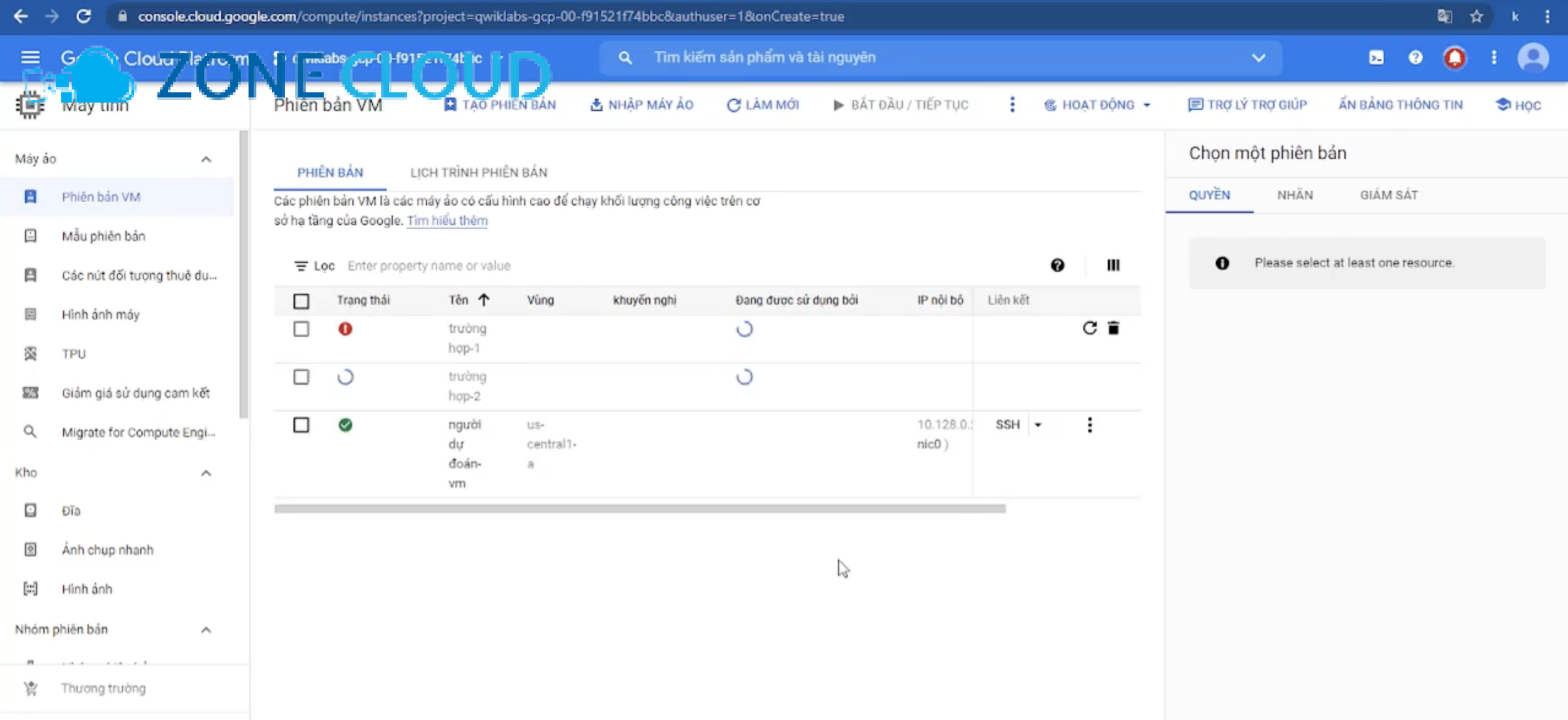This screenshot has width=1568, height=720.
Task: Activate Cloud Shell terminal icon
Action: click(x=1376, y=58)
